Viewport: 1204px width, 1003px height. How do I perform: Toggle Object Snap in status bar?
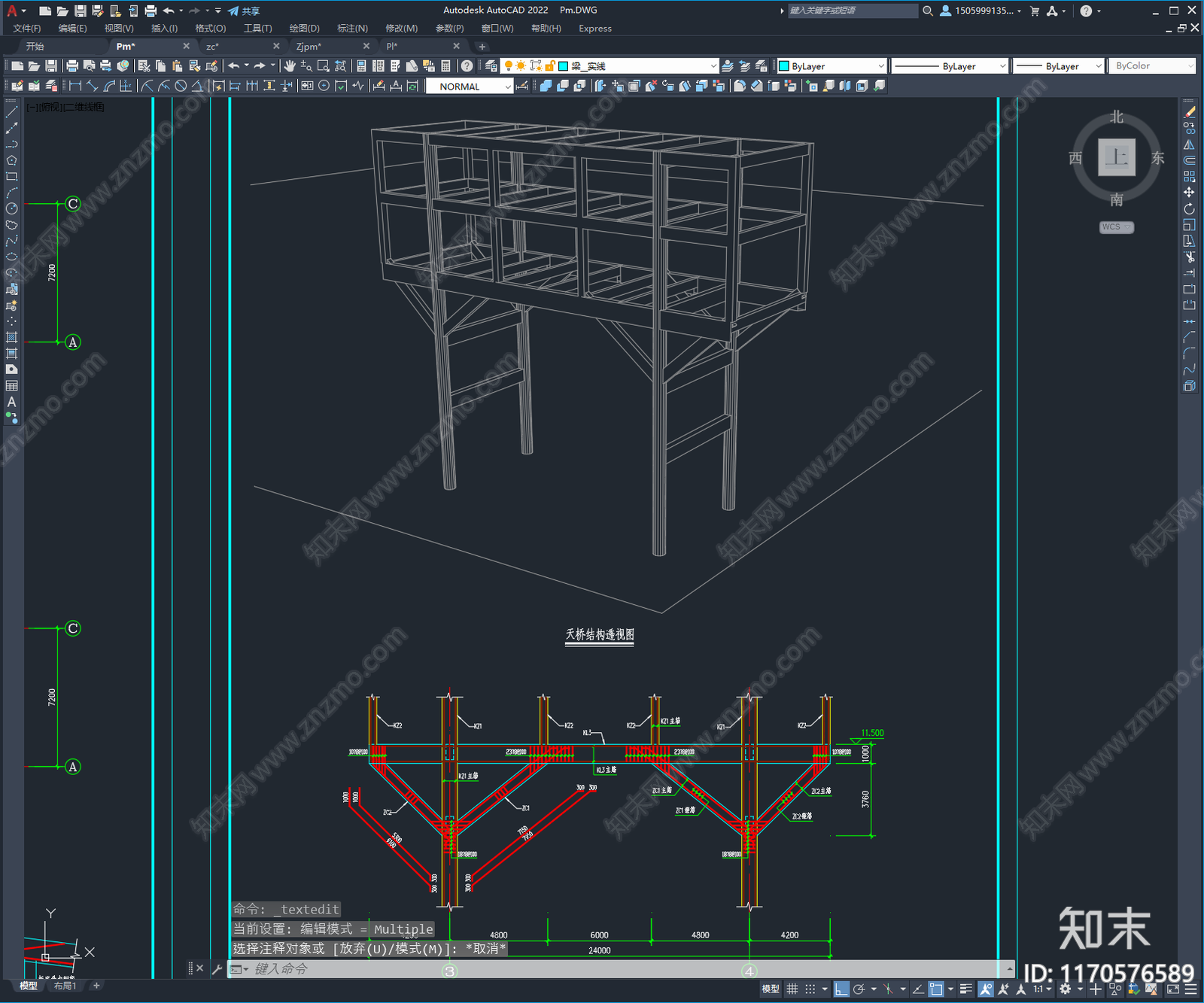tap(936, 989)
